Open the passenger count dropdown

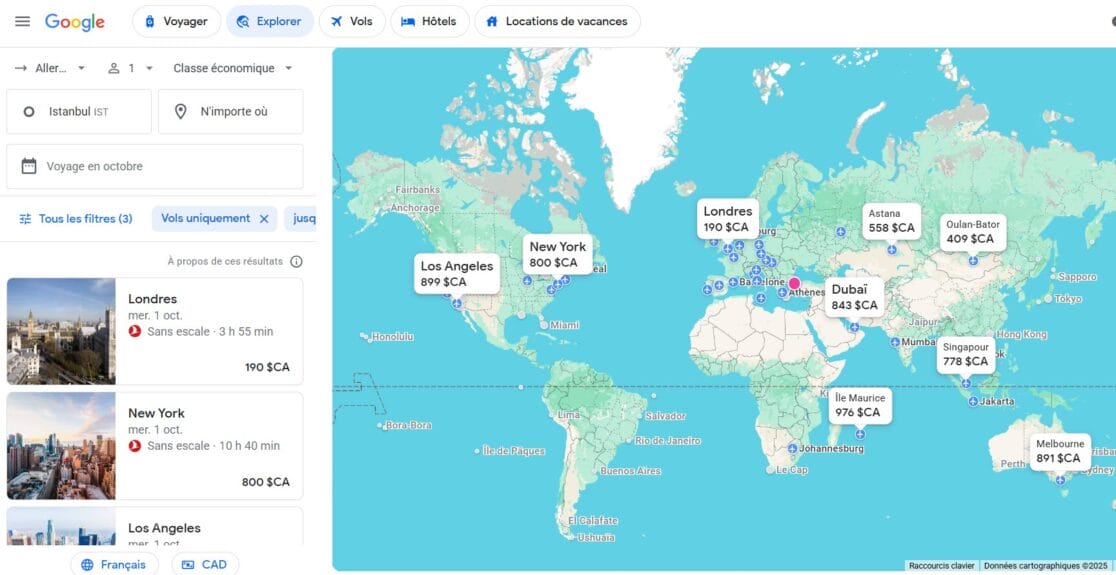coord(130,68)
